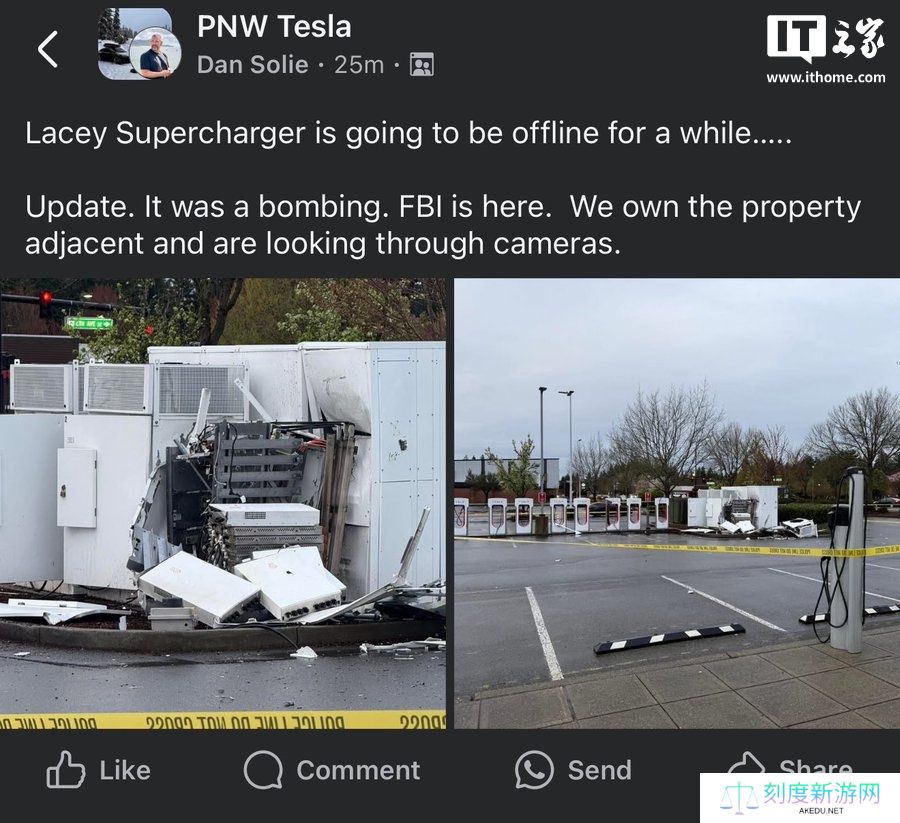Tap the Comment speech bubble icon

coord(263,770)
